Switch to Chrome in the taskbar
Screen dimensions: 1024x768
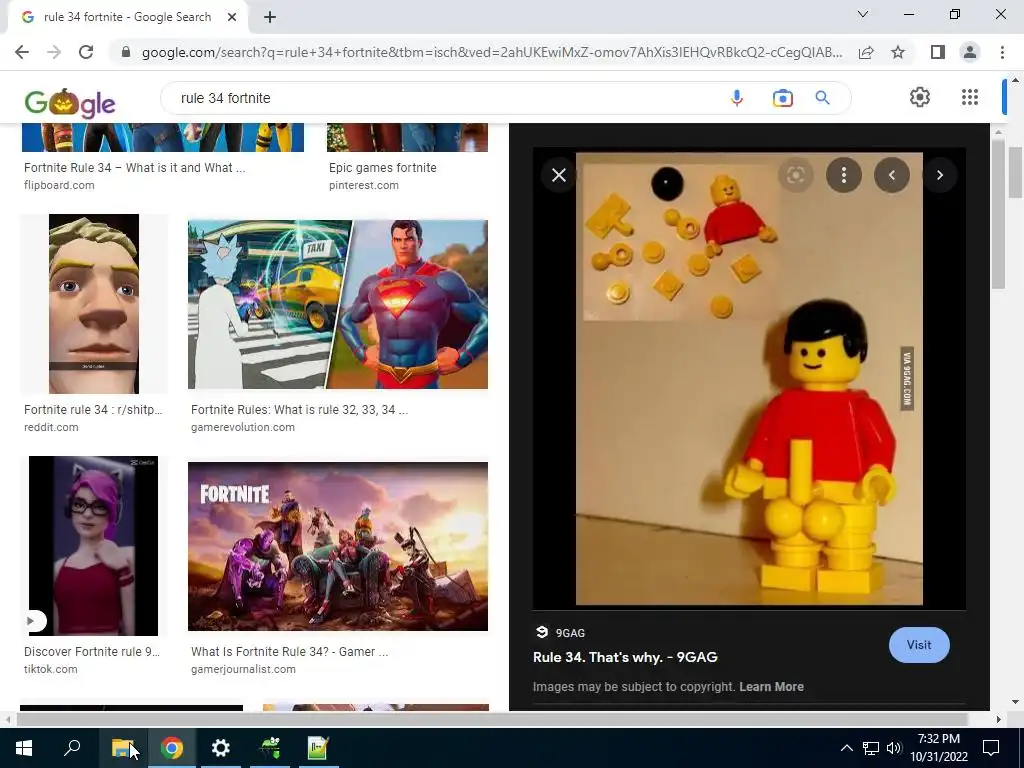172,748
